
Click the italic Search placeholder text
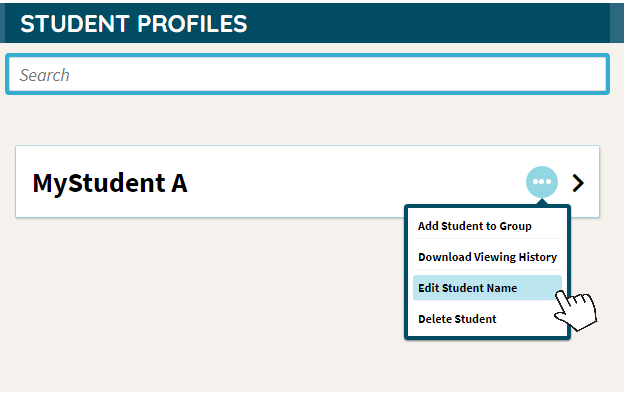click(x=45, y=75)
